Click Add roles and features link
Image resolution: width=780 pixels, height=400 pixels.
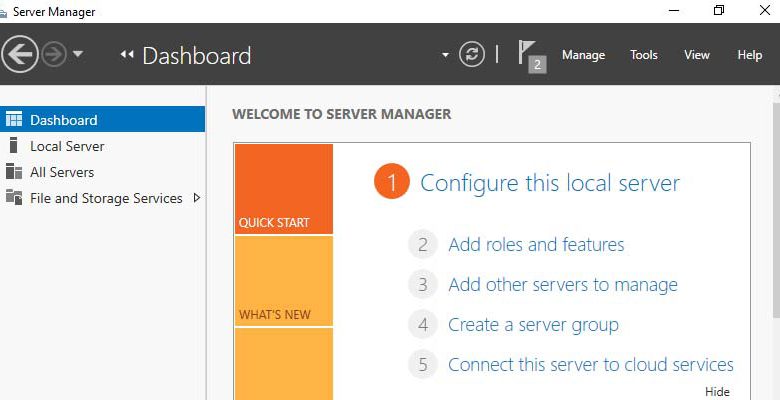[x=536, y=245]
